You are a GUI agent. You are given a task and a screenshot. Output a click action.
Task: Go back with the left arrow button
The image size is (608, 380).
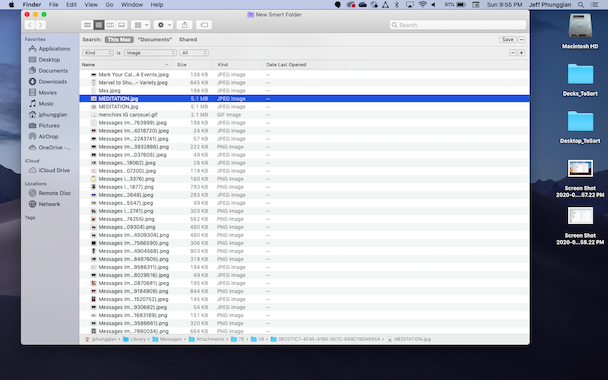30,25
